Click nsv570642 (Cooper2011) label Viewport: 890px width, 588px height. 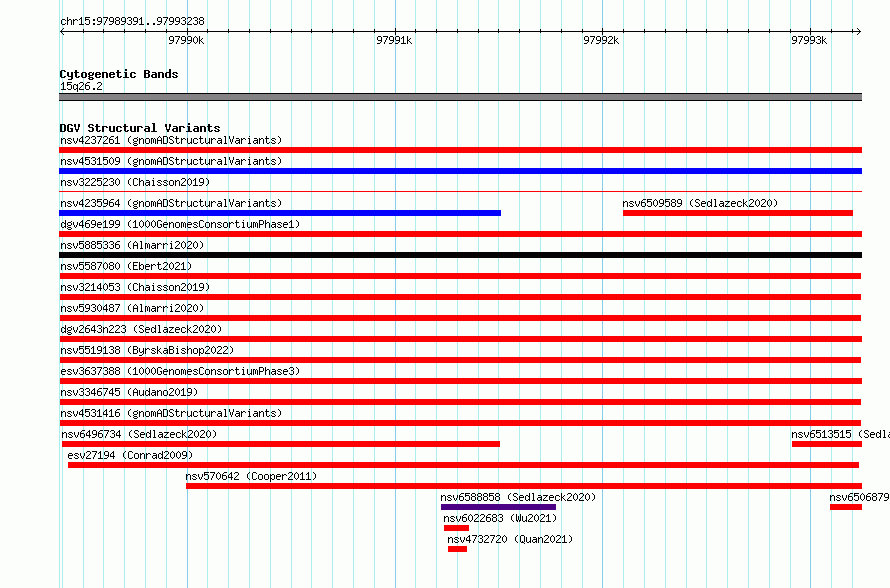click(x=251, y=476)
